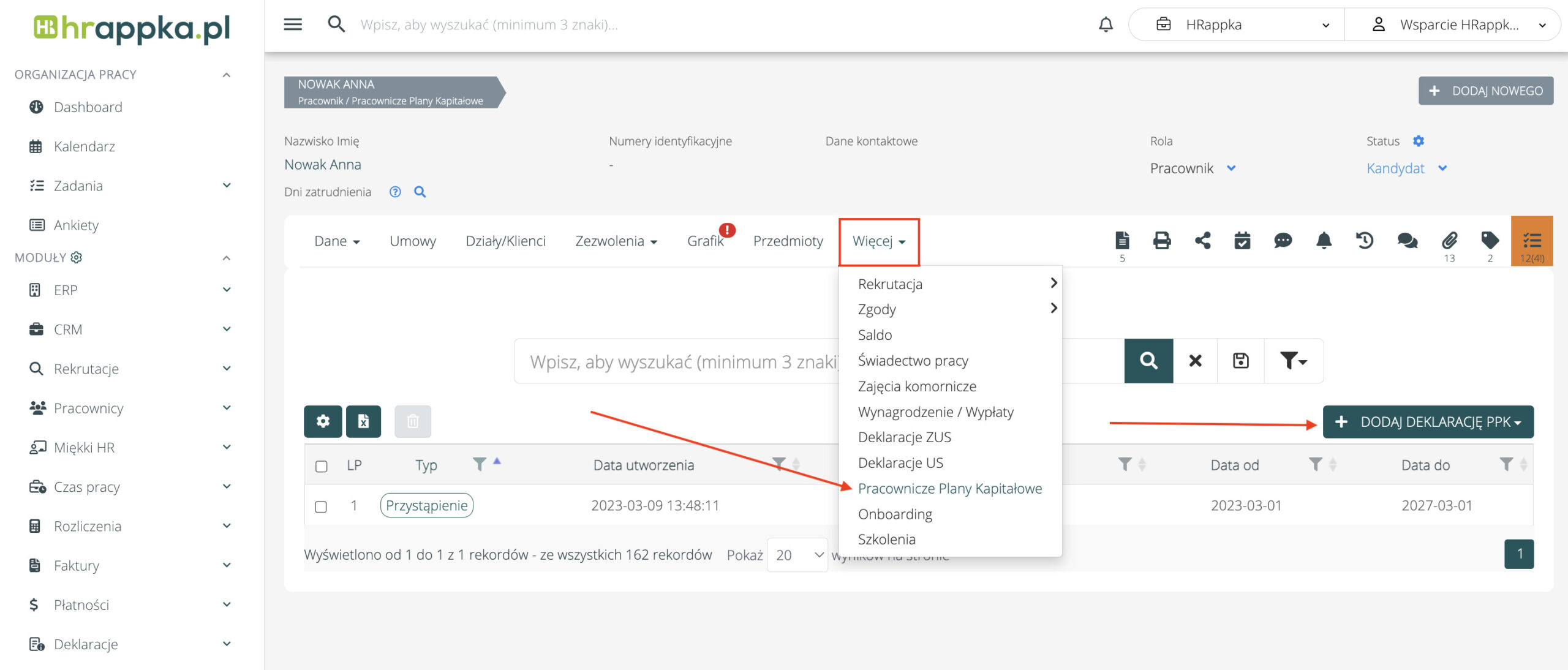Click the attachments paperclip icon

pyautogui.click(x=1449, y=240)
